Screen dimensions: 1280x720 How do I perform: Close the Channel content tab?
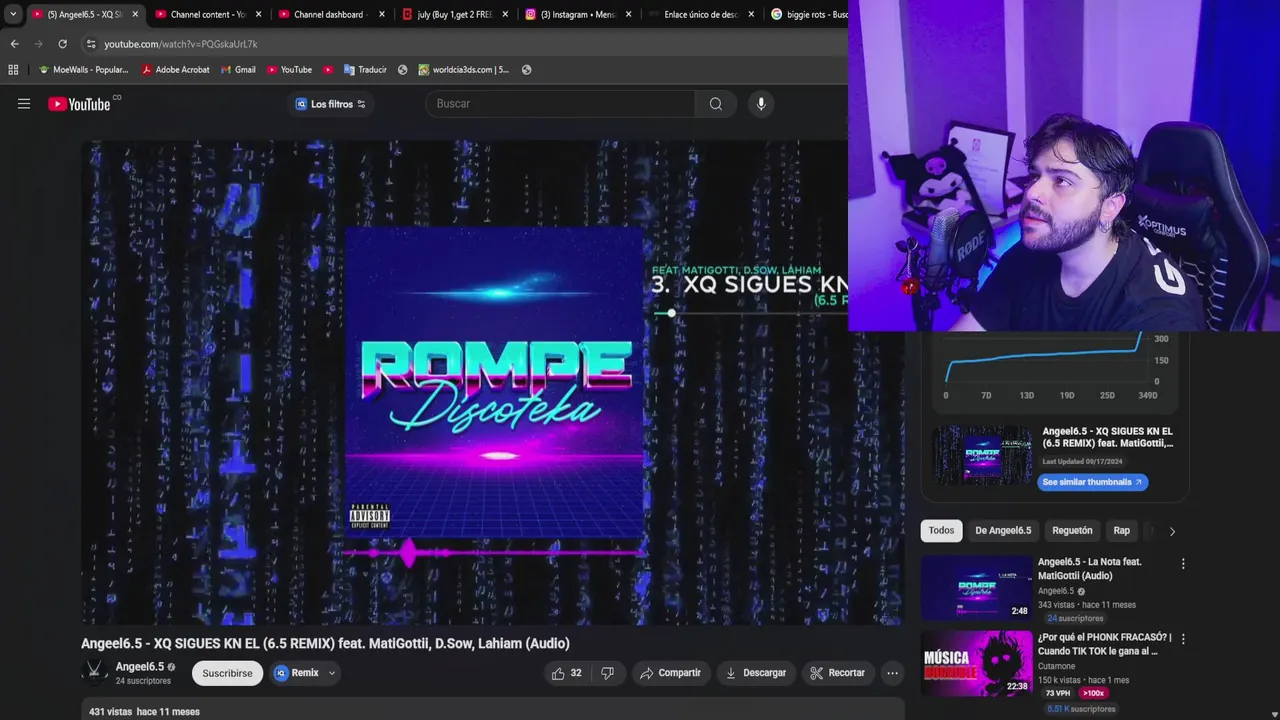point(258,15)
